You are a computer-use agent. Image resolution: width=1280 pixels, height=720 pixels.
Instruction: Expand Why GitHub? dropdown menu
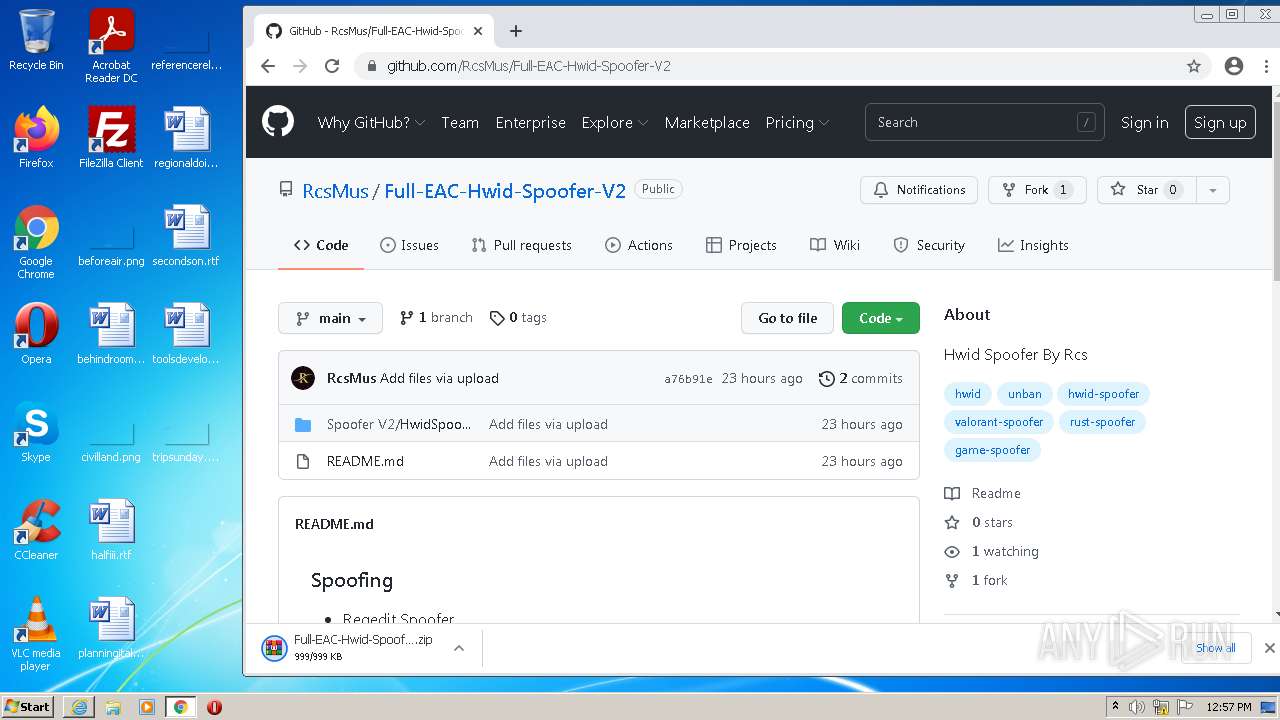point(371,122)
